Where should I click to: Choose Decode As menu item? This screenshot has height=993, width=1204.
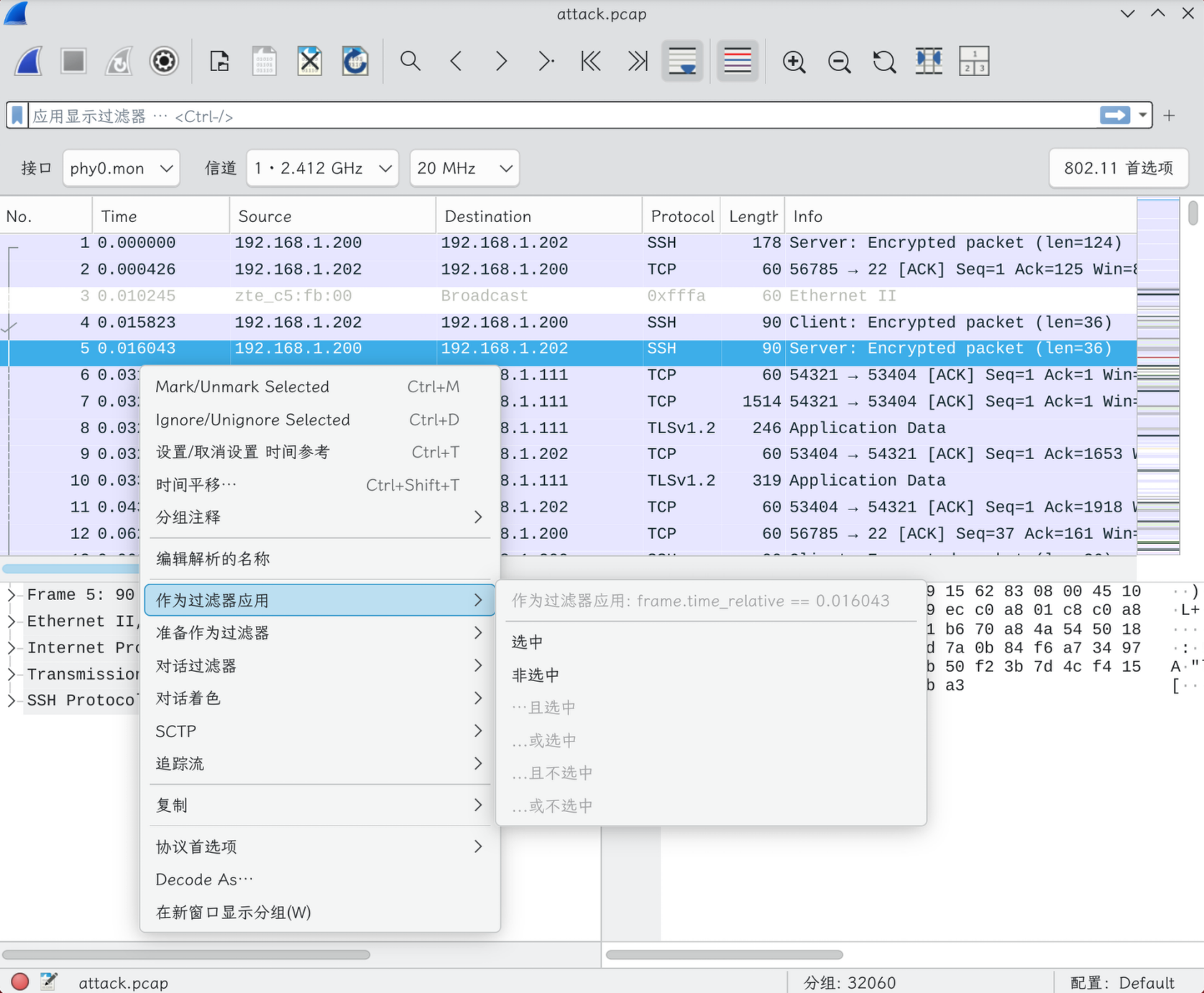[320, 879]
